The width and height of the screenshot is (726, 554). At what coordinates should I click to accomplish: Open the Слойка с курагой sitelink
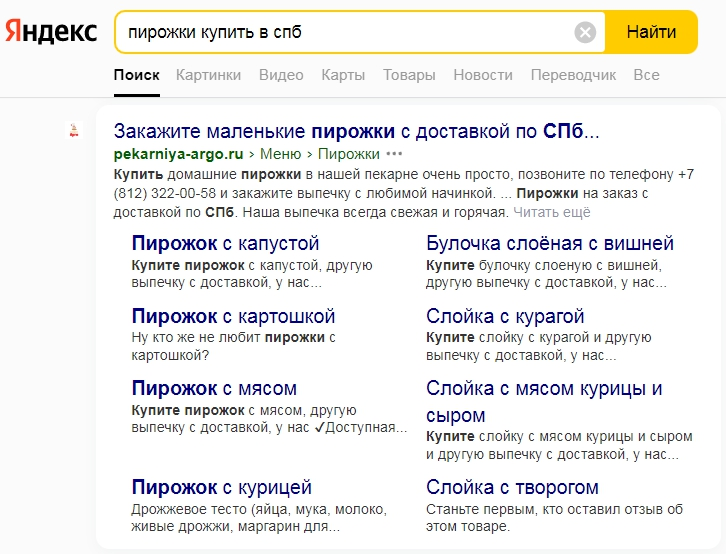505,317
